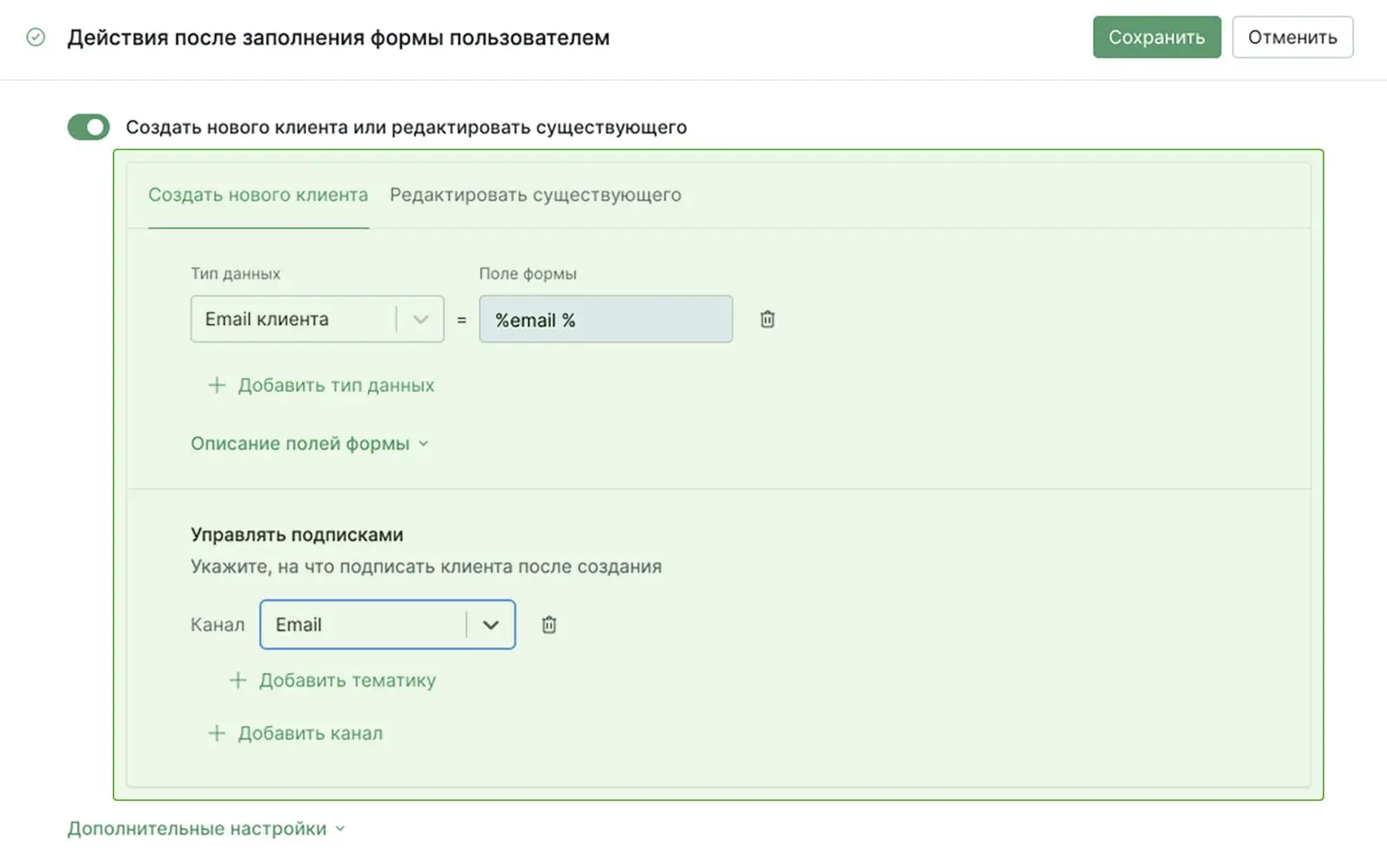1387x868 pixels.
Task: Click Добавить канал link
Action: 310,733
